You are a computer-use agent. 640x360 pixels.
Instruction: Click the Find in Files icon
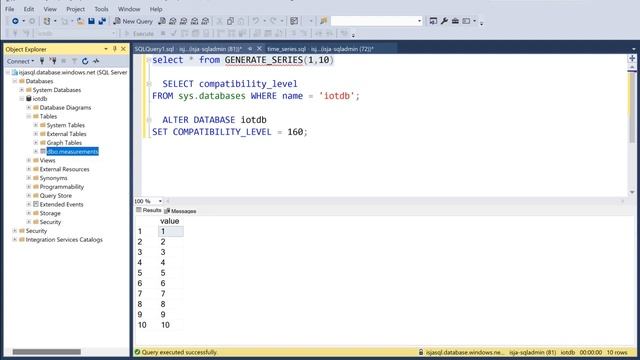pyautogui.click(x=324, y=21)
